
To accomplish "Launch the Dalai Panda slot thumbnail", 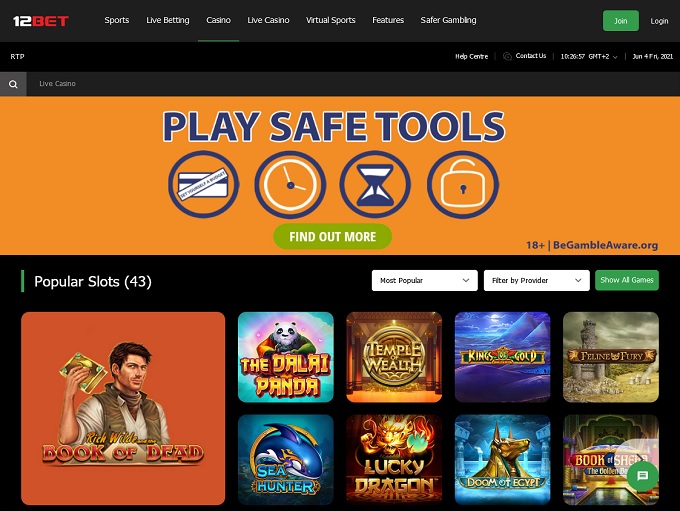I will tap(286, 357).
